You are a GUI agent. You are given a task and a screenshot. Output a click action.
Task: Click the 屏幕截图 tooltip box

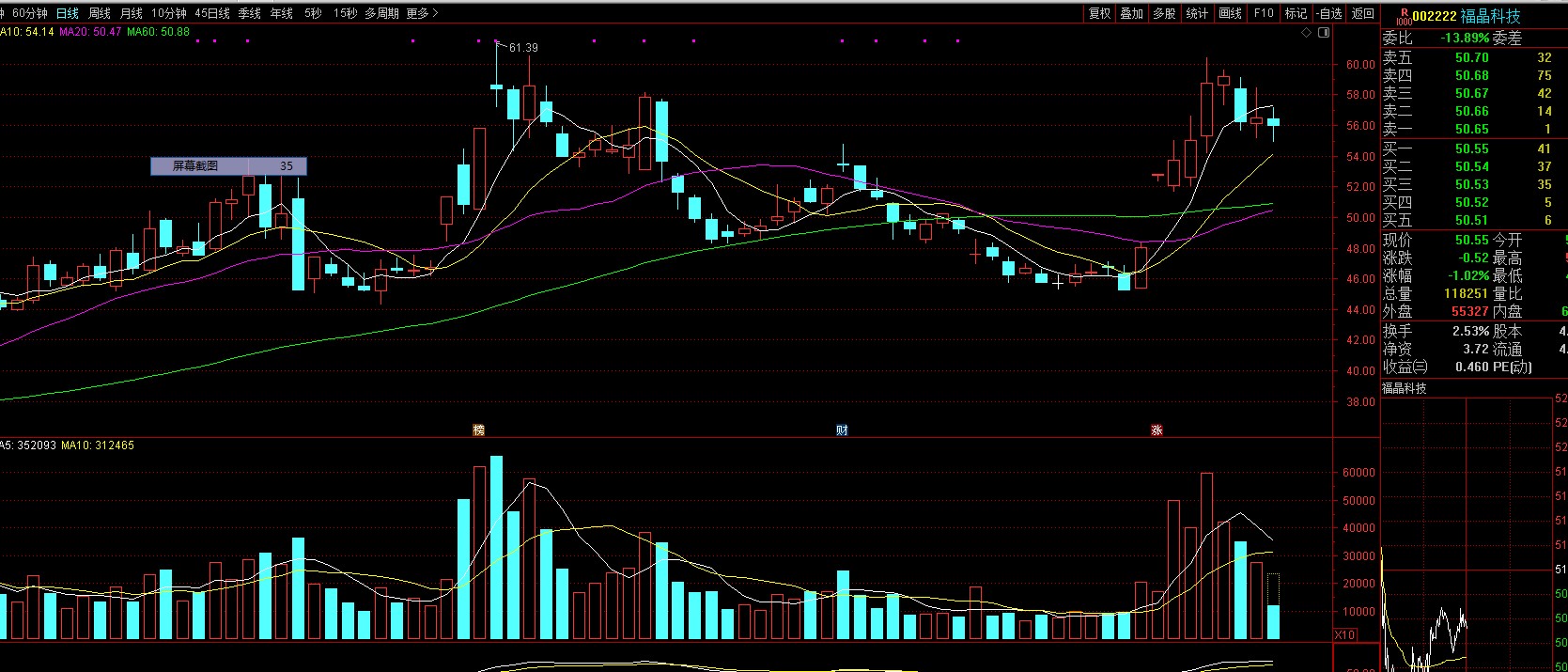pos(228,166)
